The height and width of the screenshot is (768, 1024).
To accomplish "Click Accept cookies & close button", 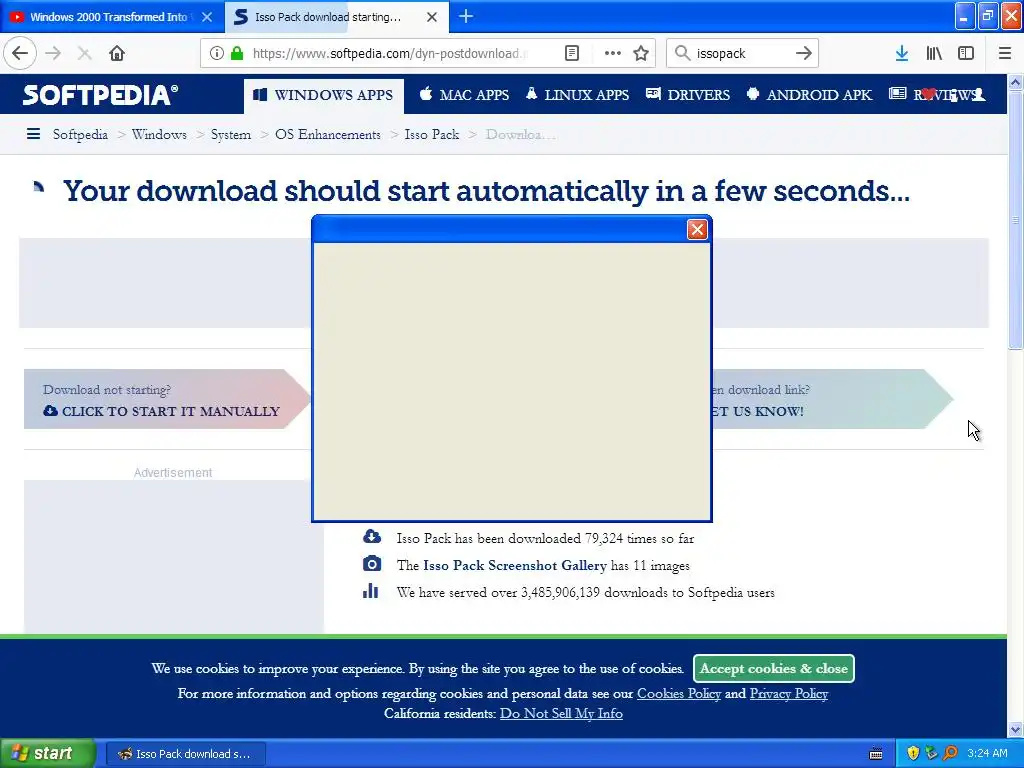I will tap(774, 668).
